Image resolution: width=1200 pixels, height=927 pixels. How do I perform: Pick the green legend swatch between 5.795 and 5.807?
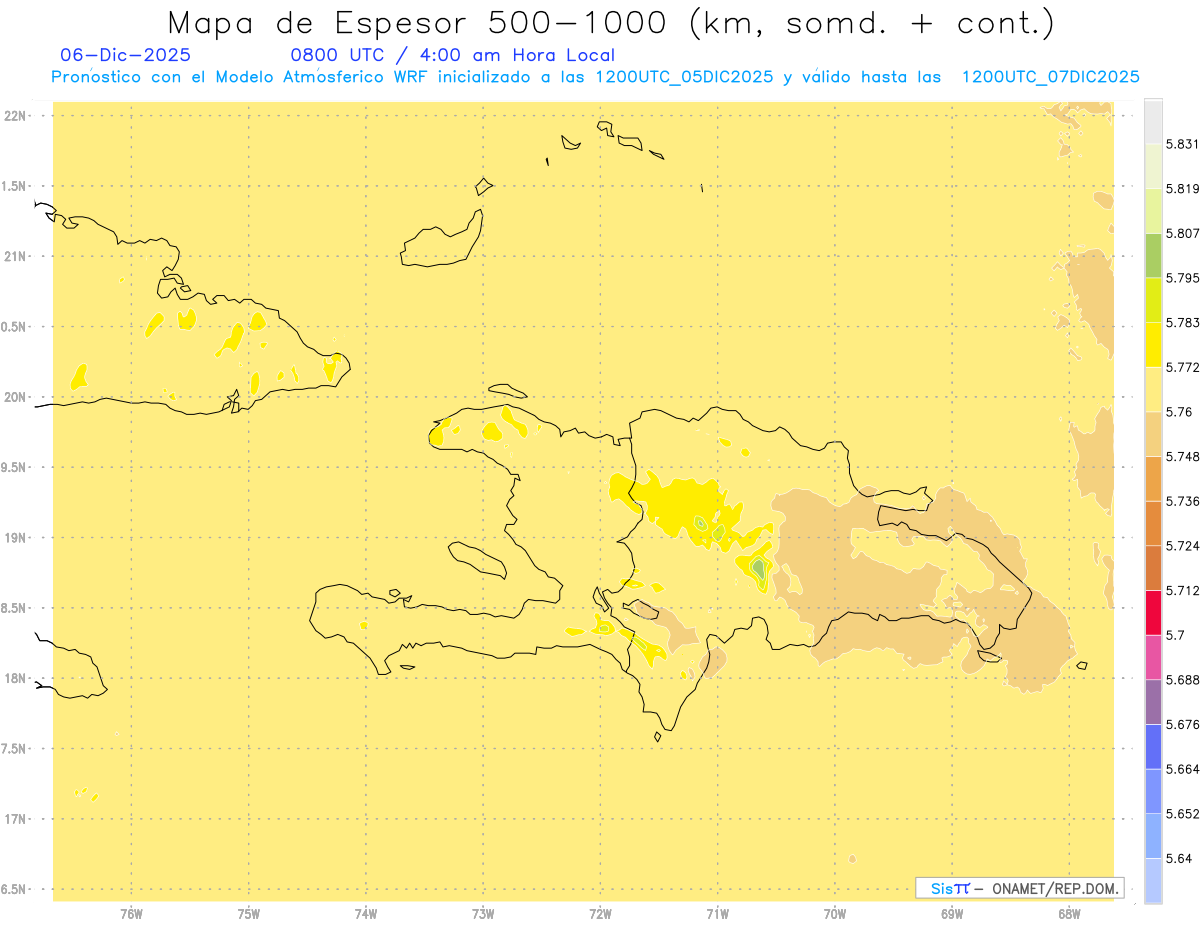pyautogui.click(x=1153, y=255)
